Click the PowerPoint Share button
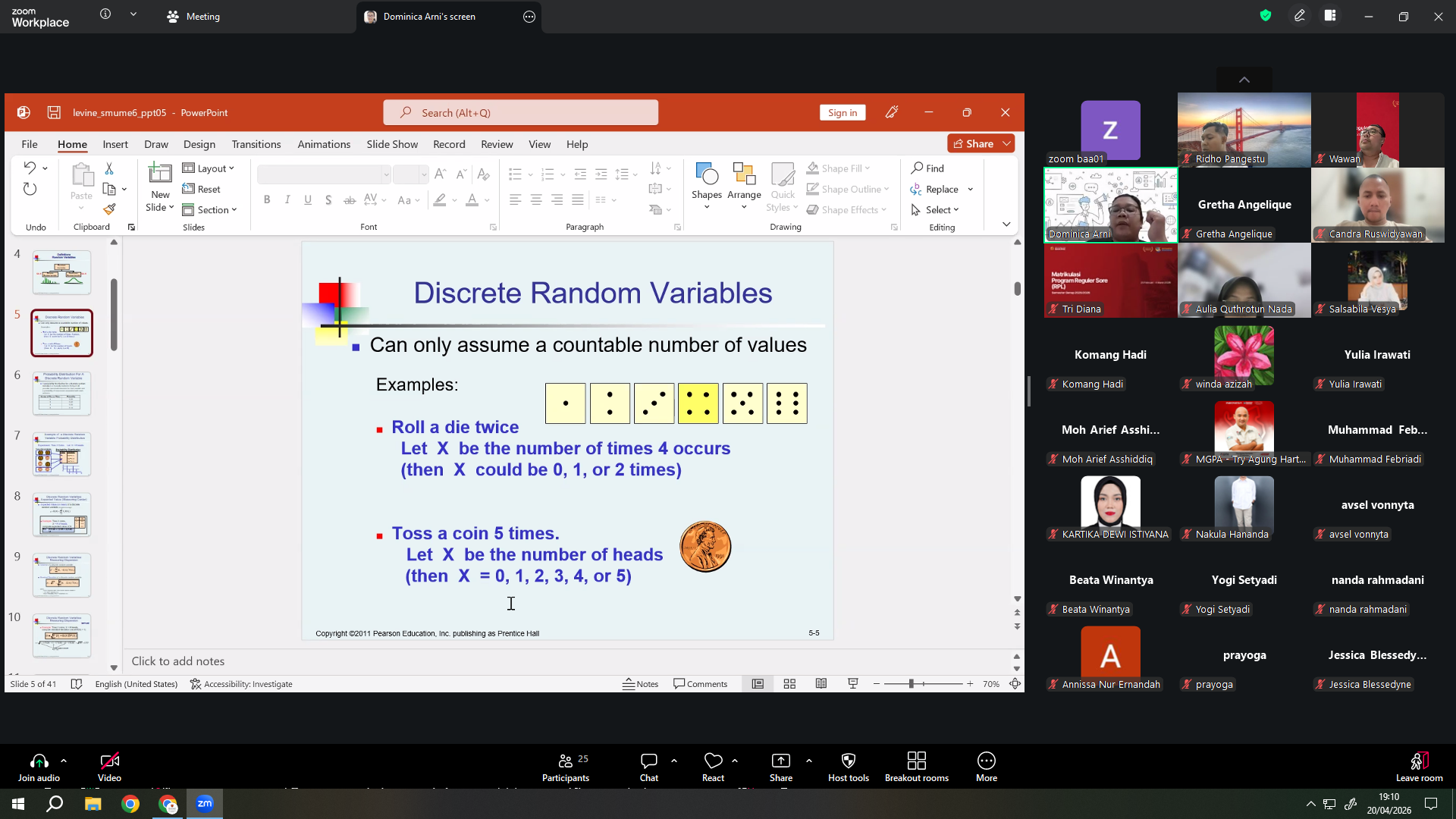Viewport: 1456px width, 819px height. (974, 143)
